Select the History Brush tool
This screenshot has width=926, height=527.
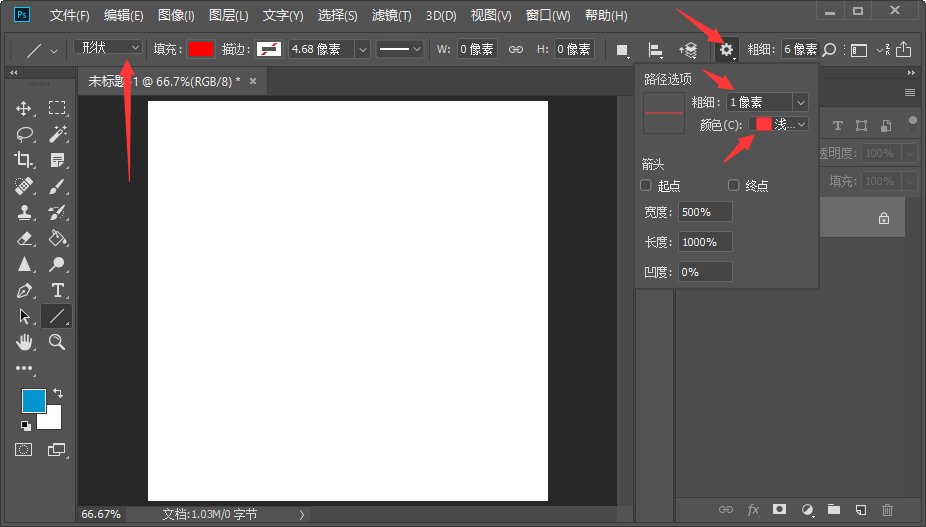tap(57, 212)
